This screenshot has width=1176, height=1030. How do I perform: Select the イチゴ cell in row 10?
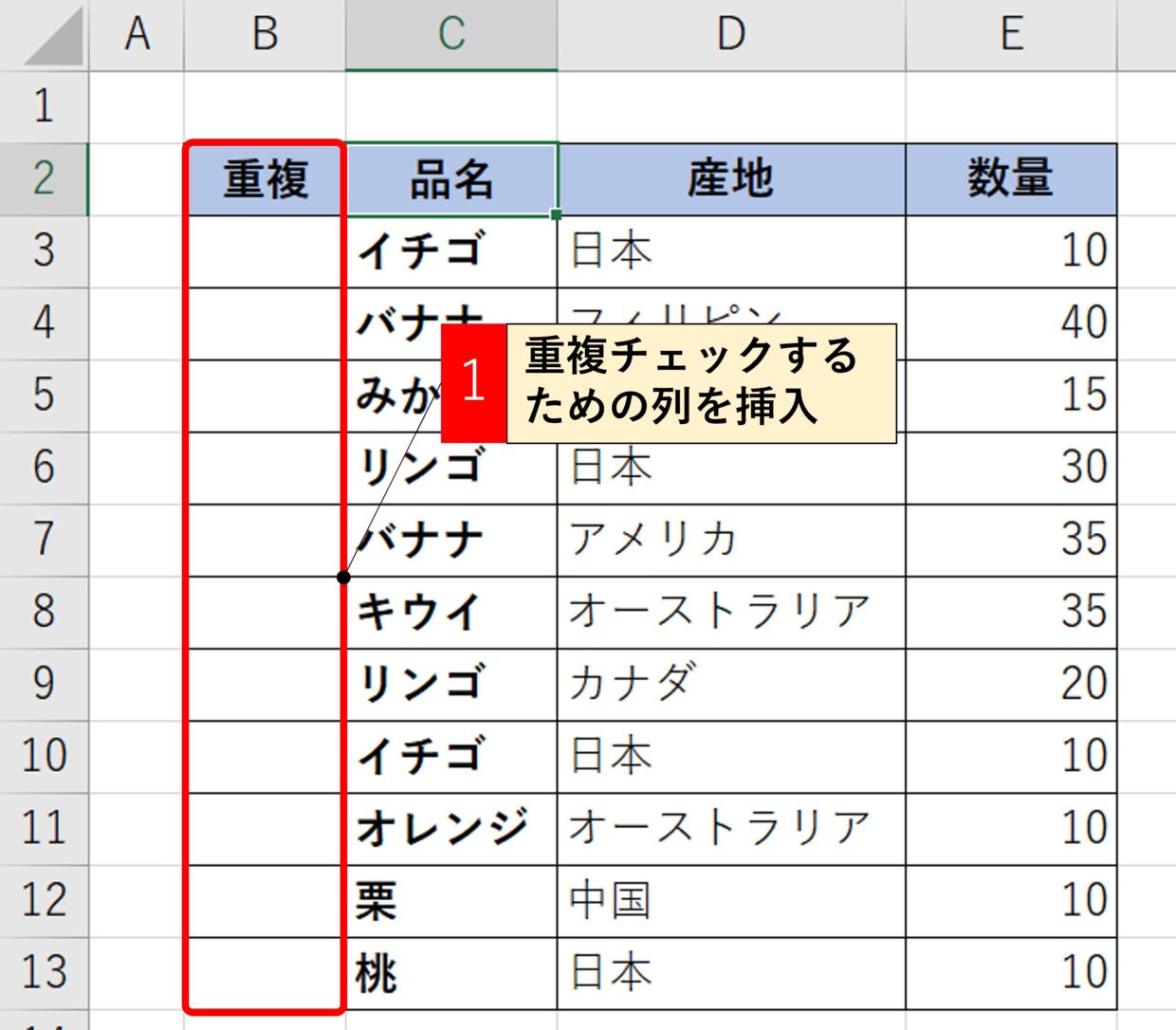coord(451,756)
